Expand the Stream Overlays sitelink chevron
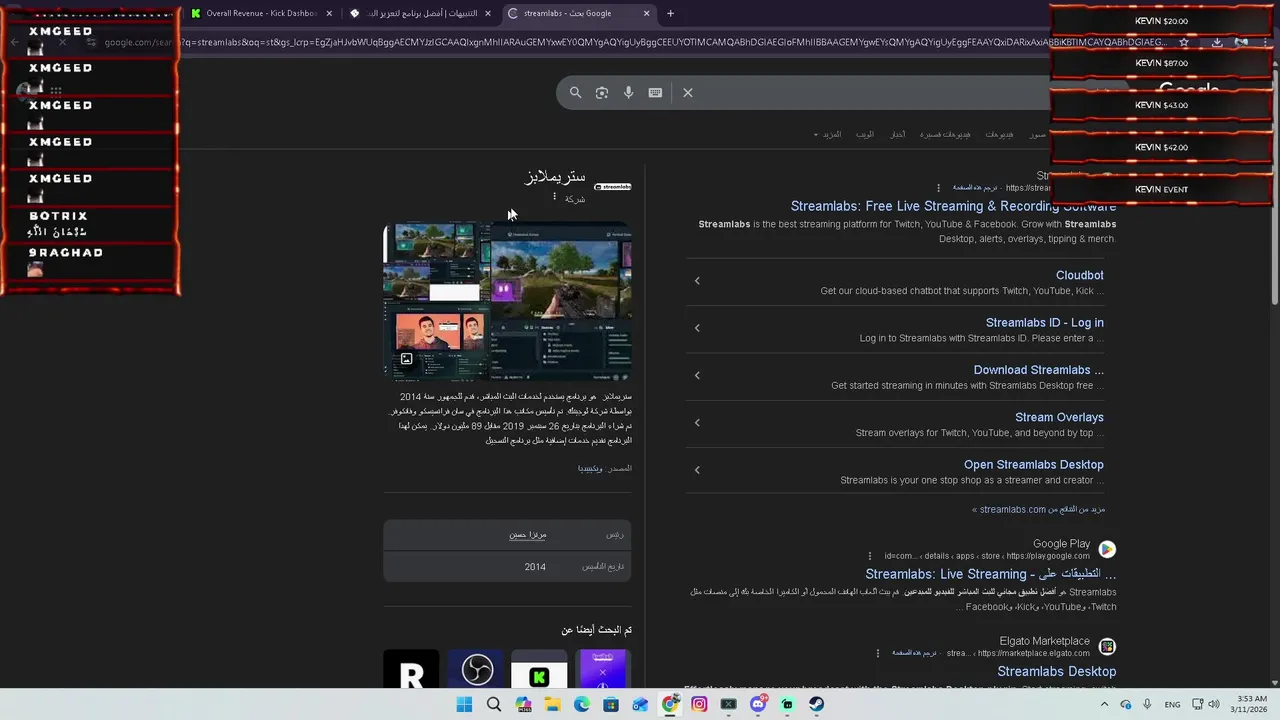The width and height of the screenshot is (1280, 720). pyautogui.click(x=697, y=422)
